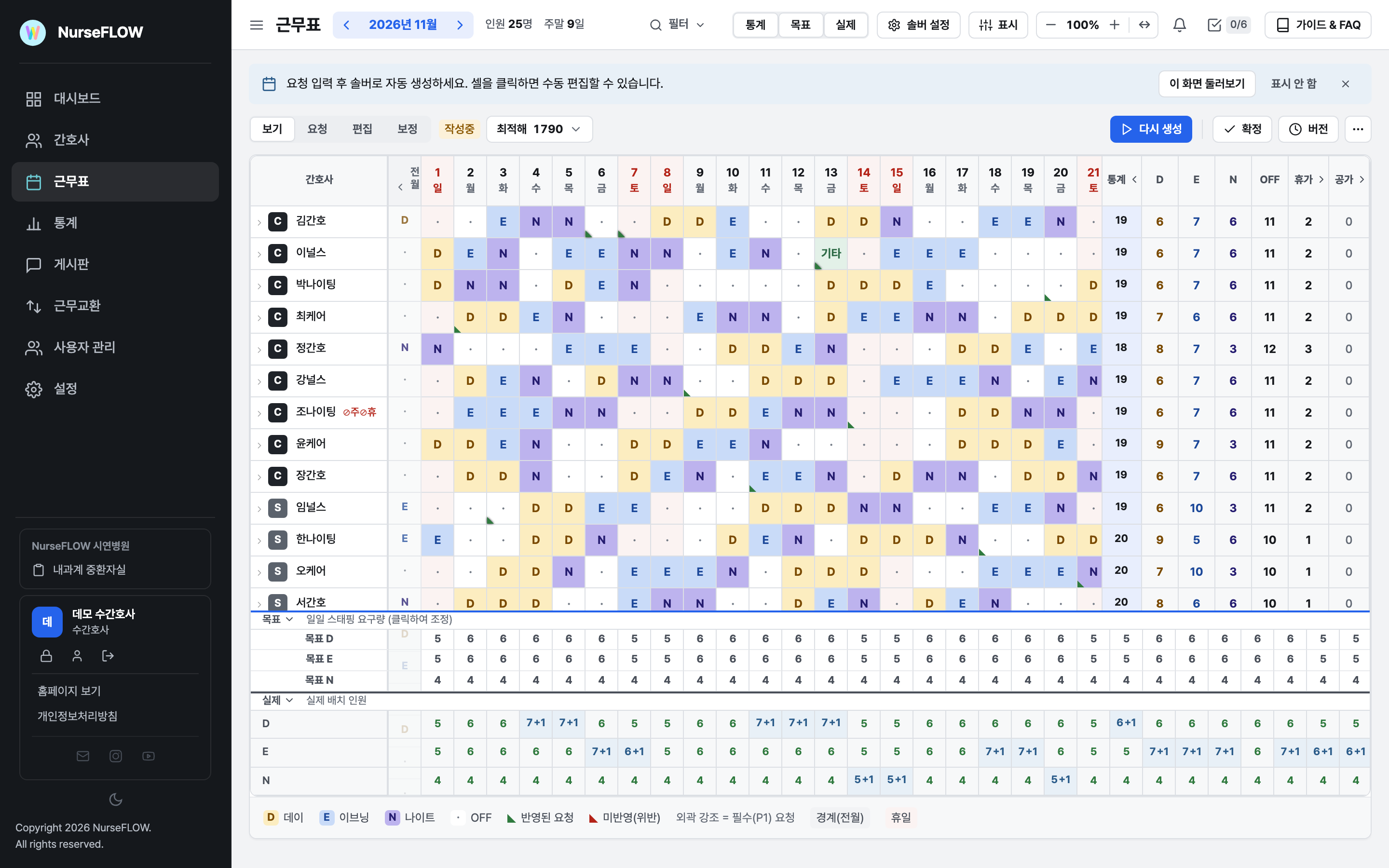Click the 확정 button

1243,129
